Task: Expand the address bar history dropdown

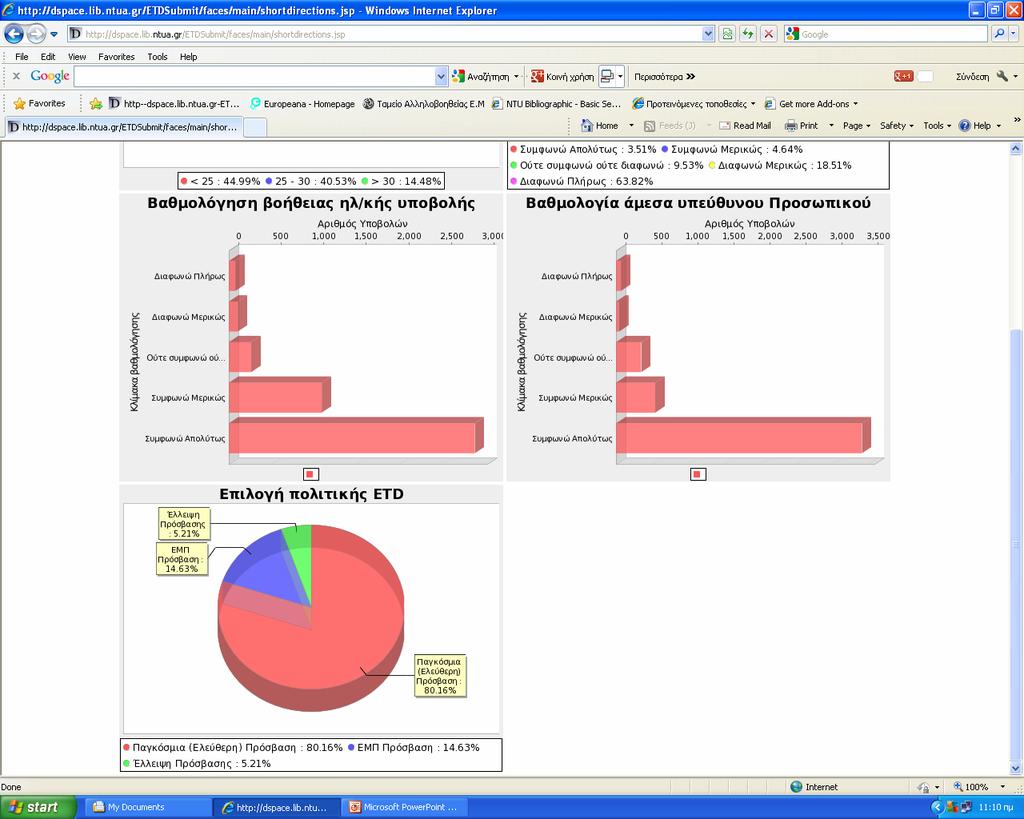Action: 709,34
